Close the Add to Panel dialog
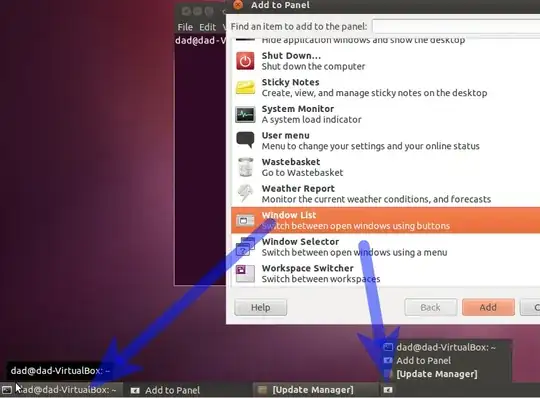The image size is (540, 398). pos(238,5)
